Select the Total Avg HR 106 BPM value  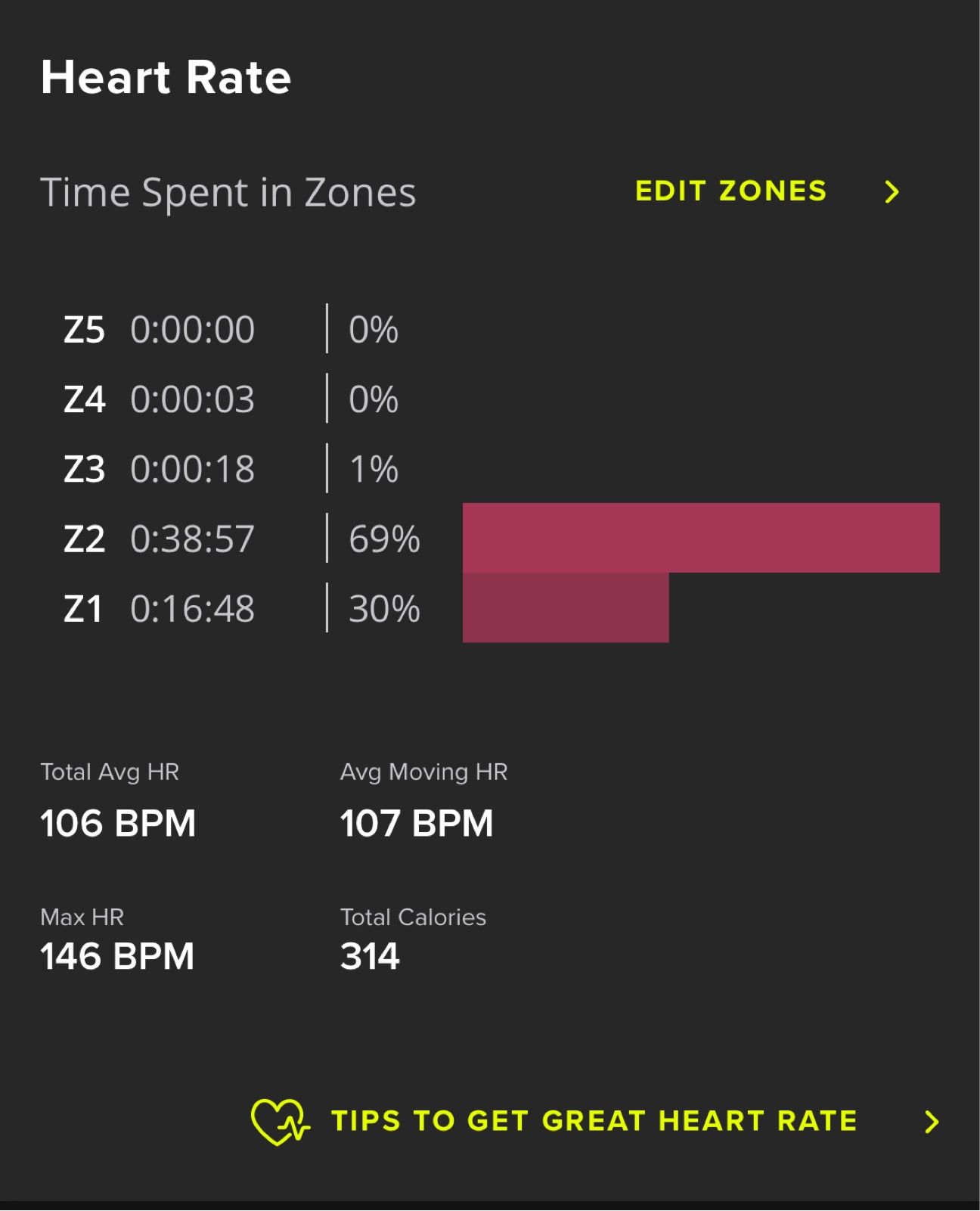click(118, 823)
